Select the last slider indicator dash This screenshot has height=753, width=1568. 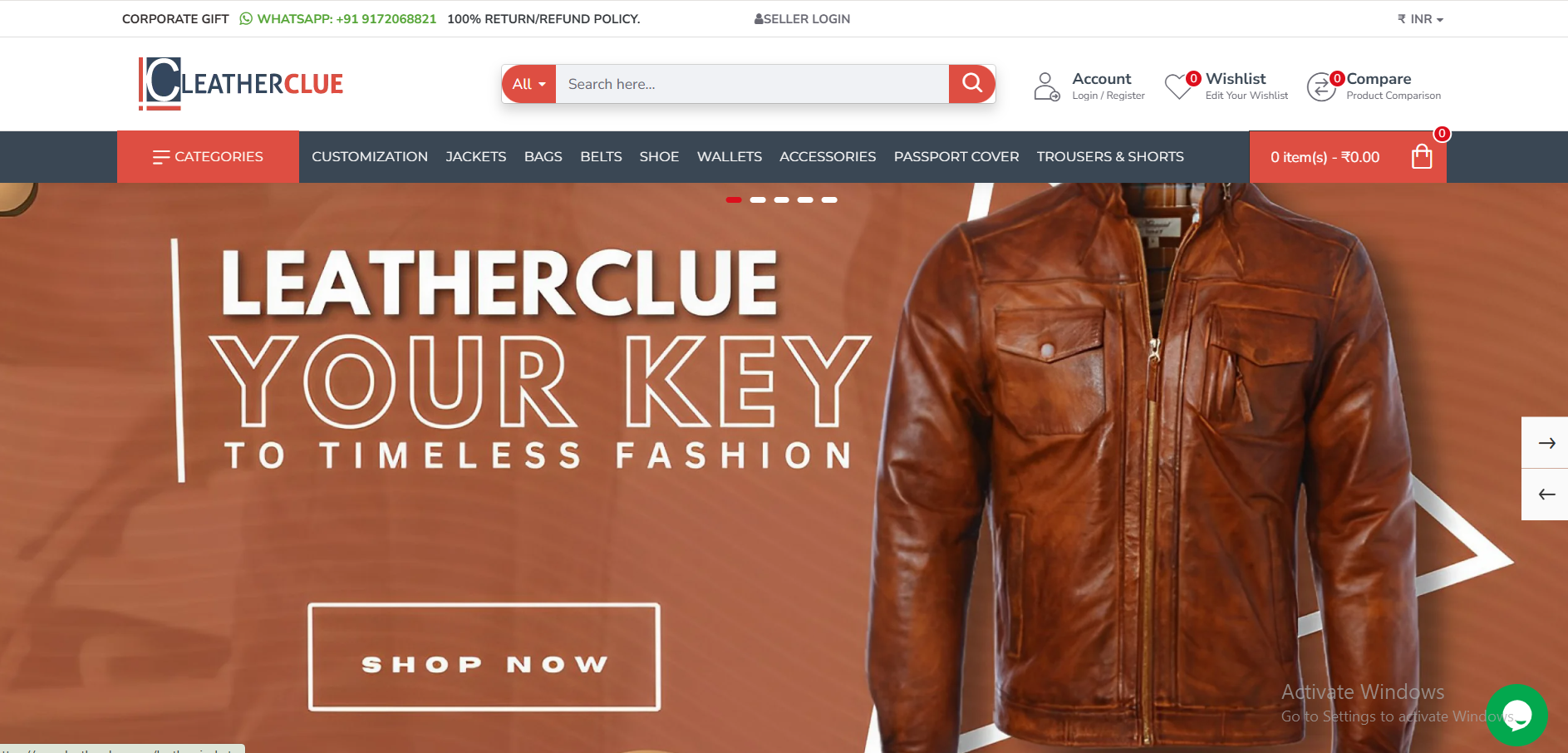829,199
